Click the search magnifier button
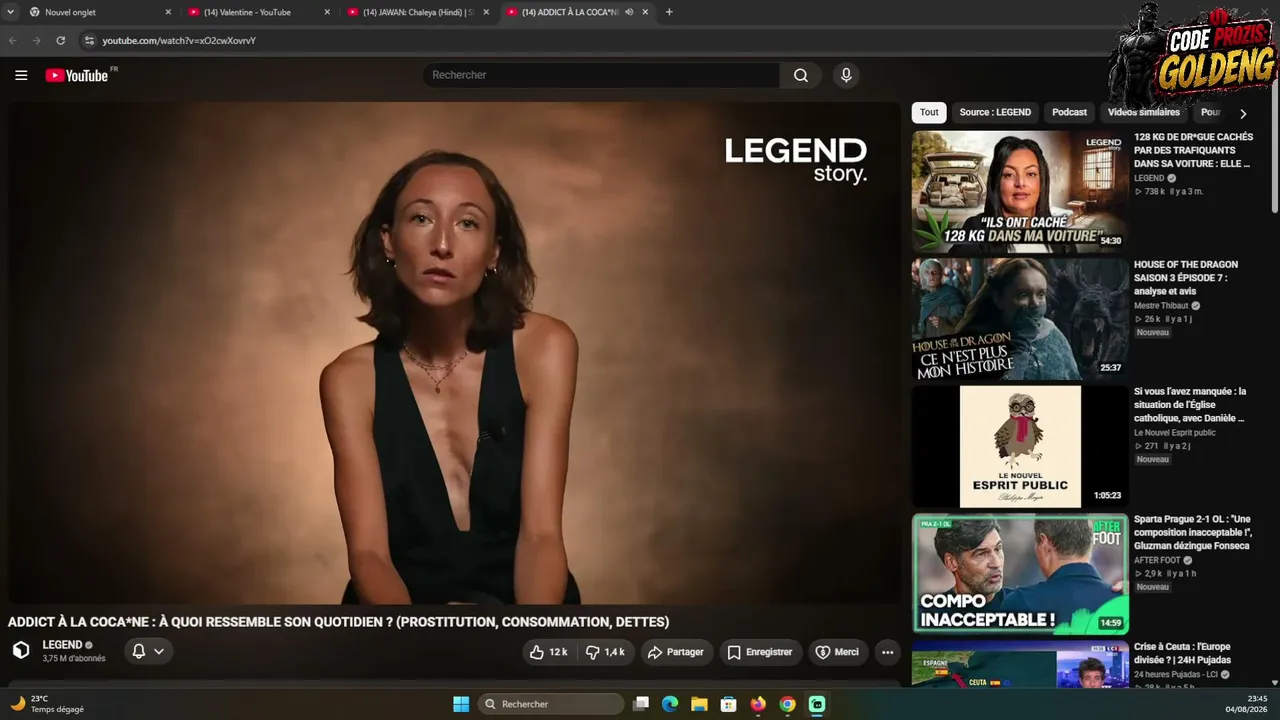 click(x=801, y=75)
